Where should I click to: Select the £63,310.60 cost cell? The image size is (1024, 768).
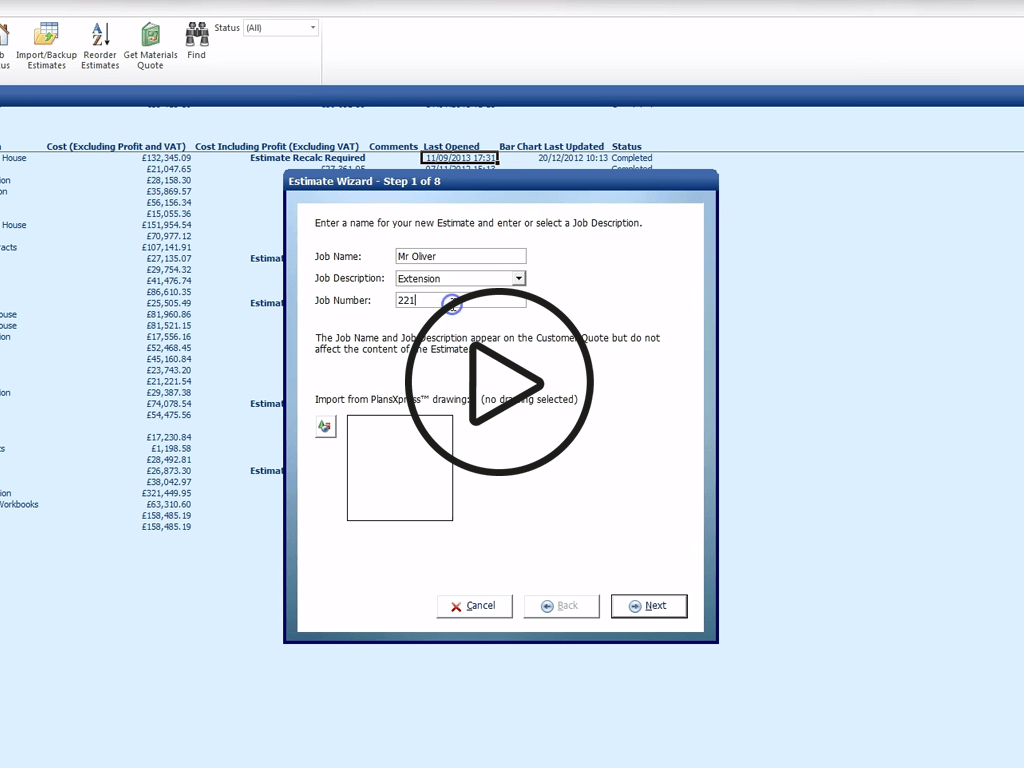[x=168, y=505]
